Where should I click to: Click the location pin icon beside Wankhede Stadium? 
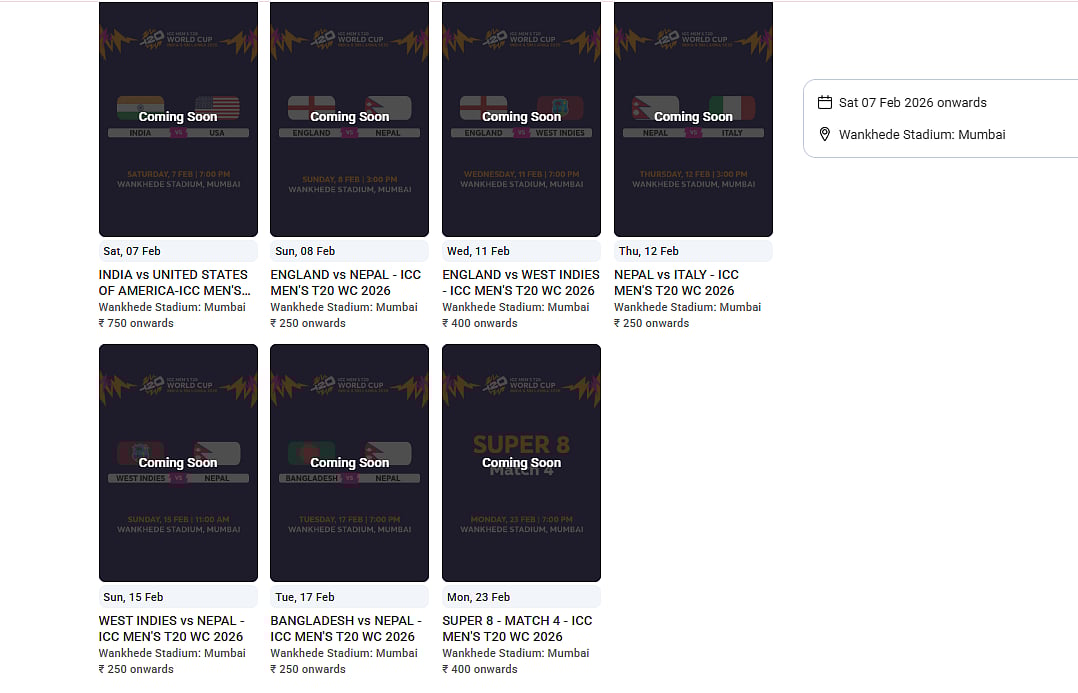pyautogui.click(x=825, y=134)
